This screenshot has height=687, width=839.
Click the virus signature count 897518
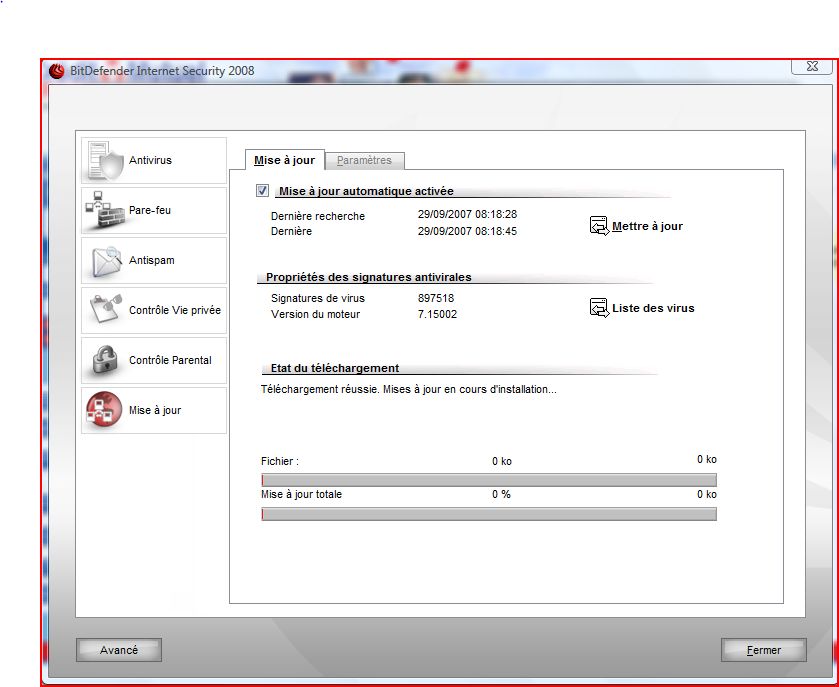[436, 298]
